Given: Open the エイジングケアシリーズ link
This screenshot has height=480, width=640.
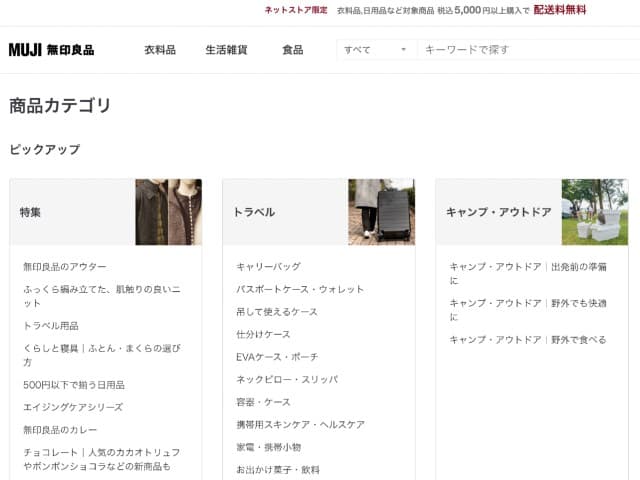Looking at the screenshot, I should 73,407.
